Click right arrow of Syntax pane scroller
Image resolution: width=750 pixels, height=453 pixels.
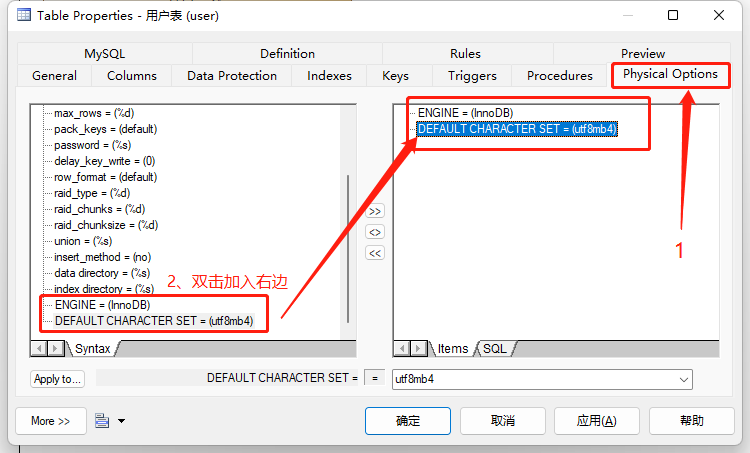click(x=55, y=348)
